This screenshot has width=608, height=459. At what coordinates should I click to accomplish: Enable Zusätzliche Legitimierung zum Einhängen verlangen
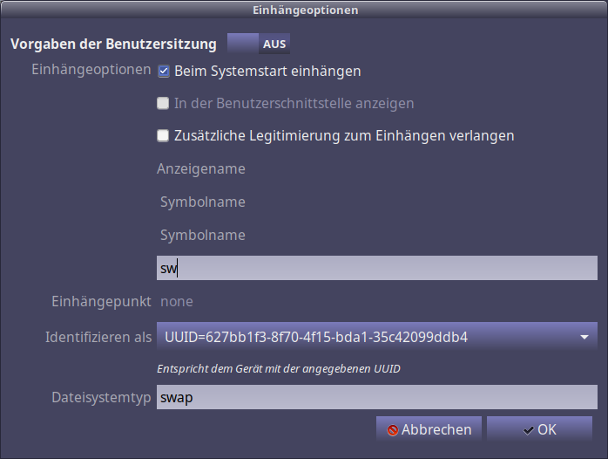tap(164, 135)
